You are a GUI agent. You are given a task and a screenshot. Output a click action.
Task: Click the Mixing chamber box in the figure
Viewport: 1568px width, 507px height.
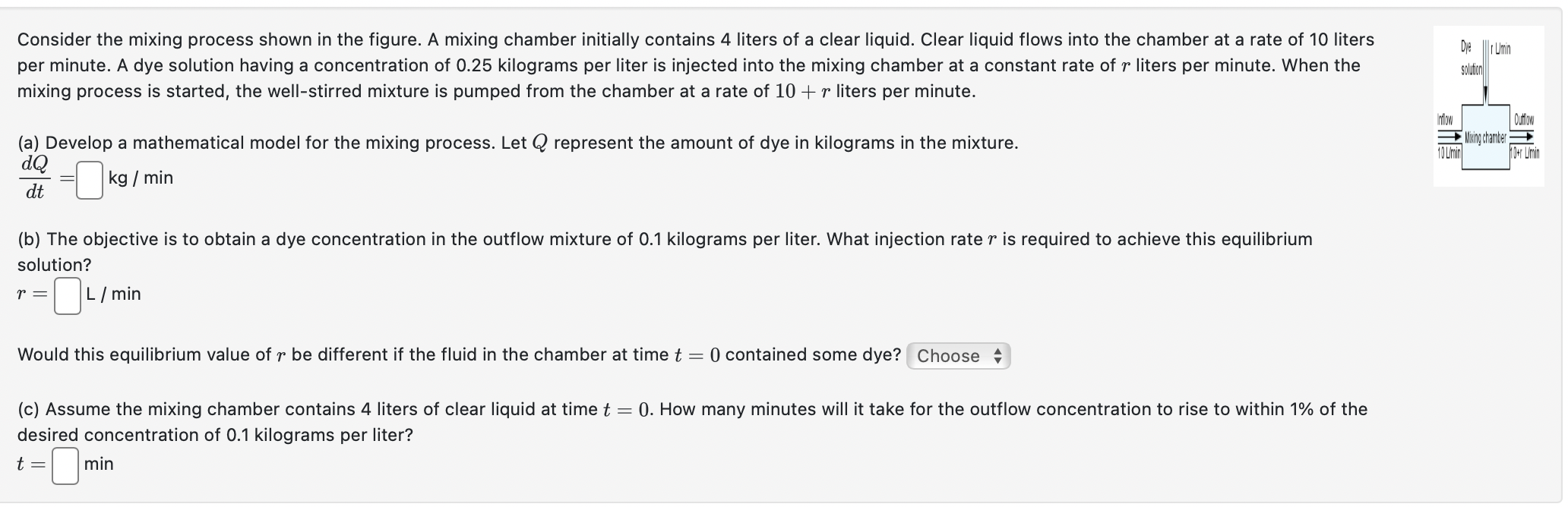(x=1486, y=137)
